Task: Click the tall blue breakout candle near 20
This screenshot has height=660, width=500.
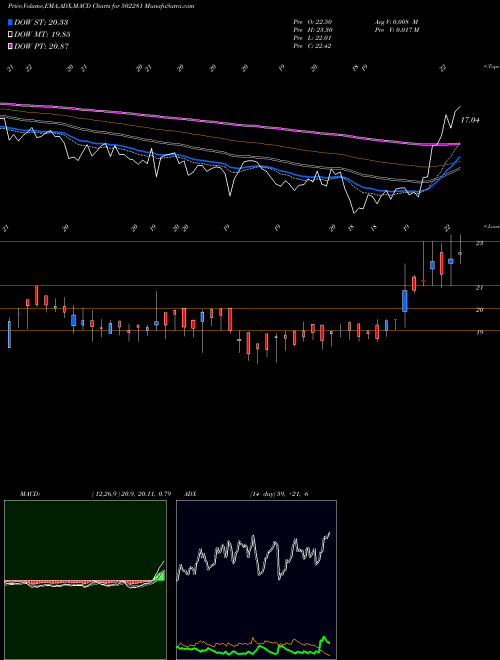Action: pyautogui.click(x=405, y=301)
